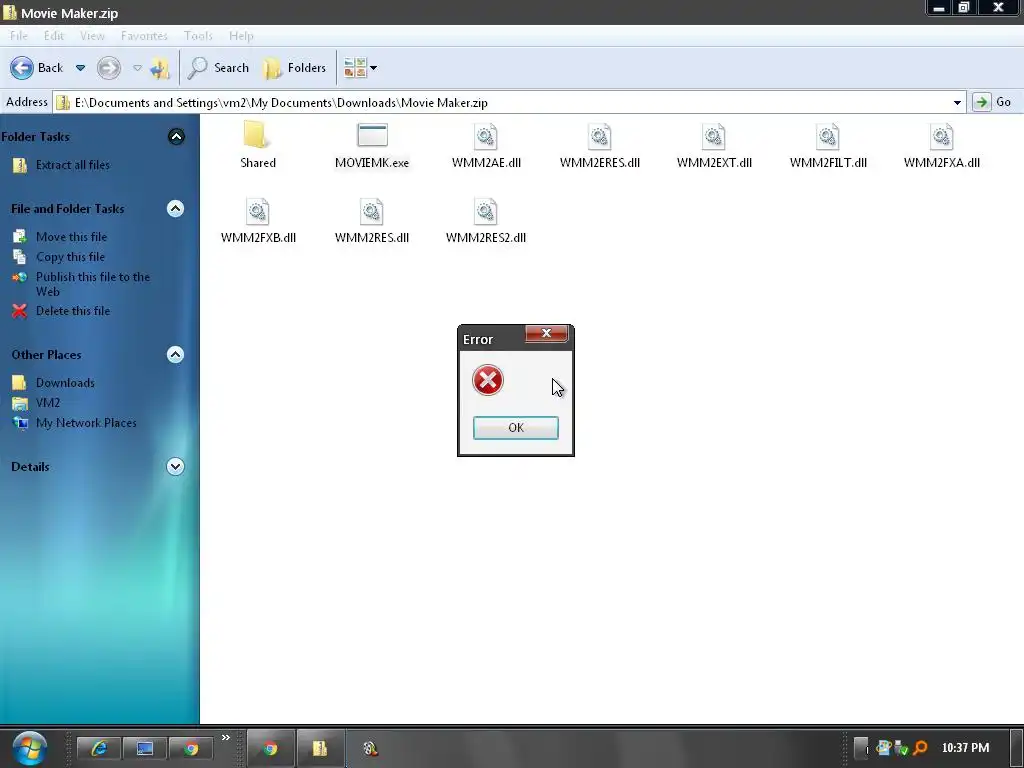1024x768 pixels.
Task: Click the red X delete icon
Action: coord(20,311)
